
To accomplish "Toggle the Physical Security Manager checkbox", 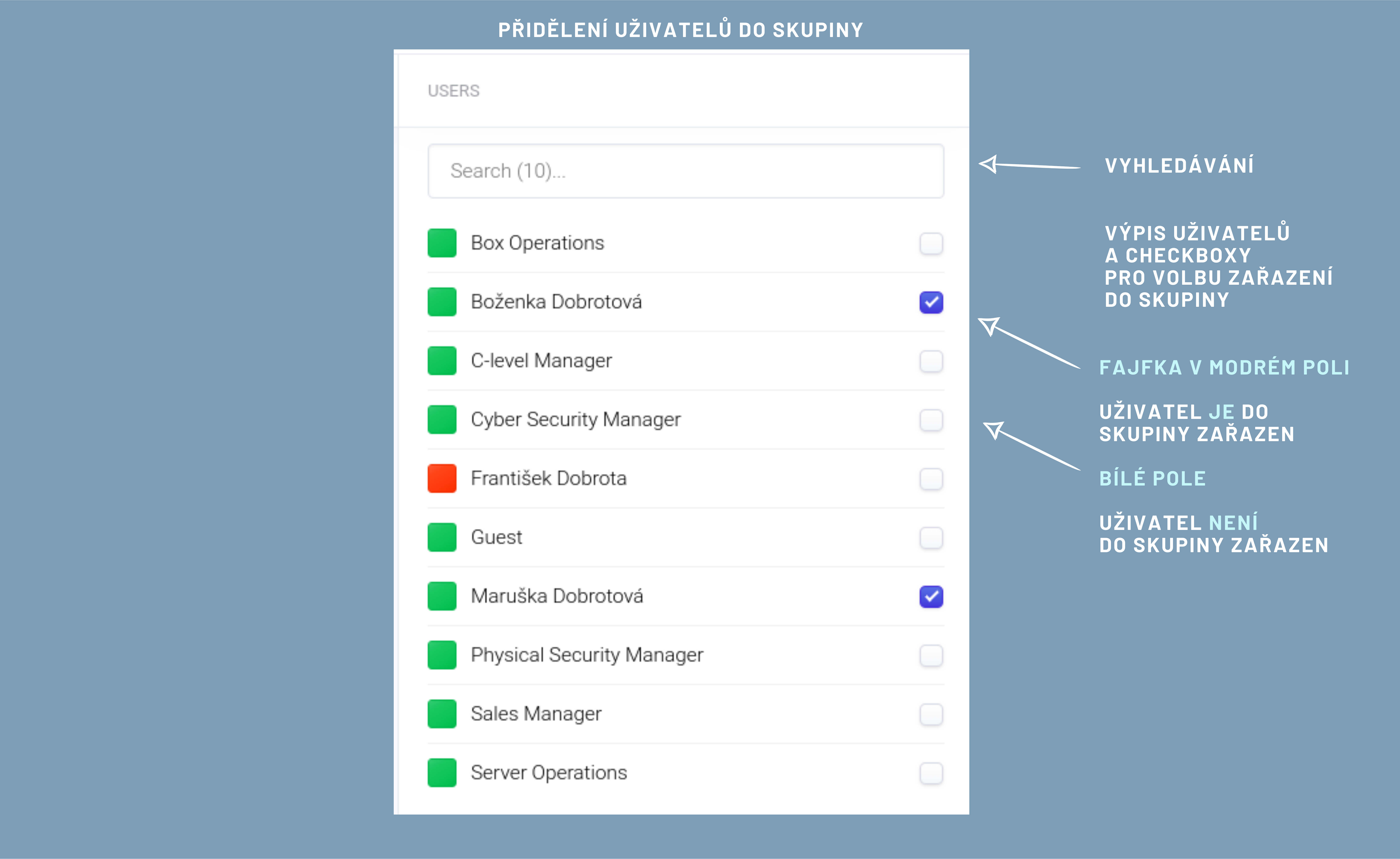I will click(x=931, y=656).
